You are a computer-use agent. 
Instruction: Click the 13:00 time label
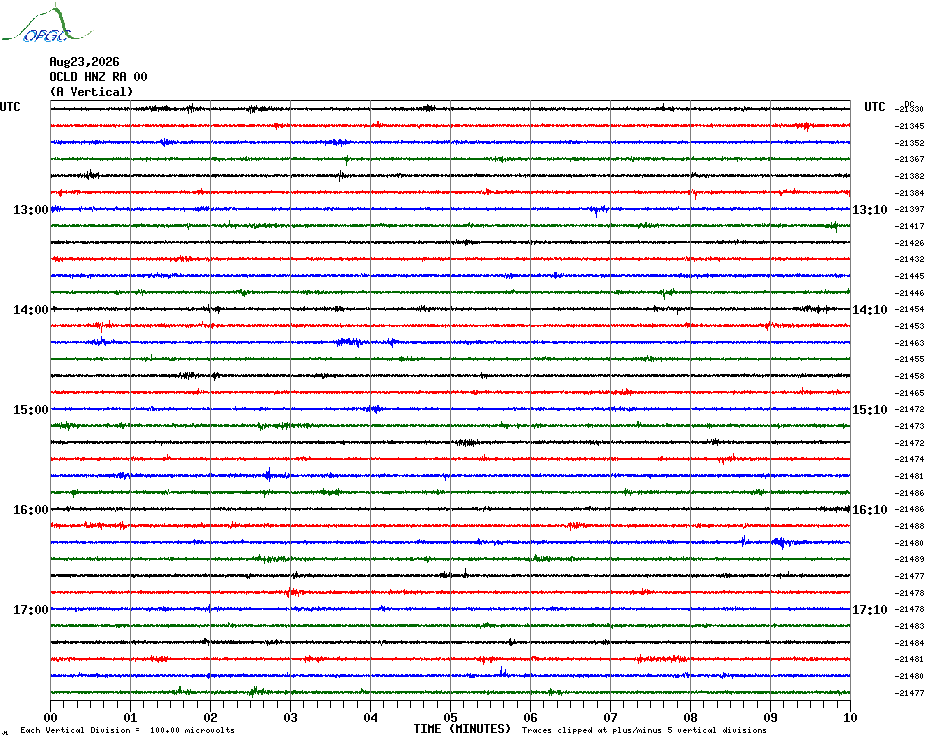pos(31,209)
